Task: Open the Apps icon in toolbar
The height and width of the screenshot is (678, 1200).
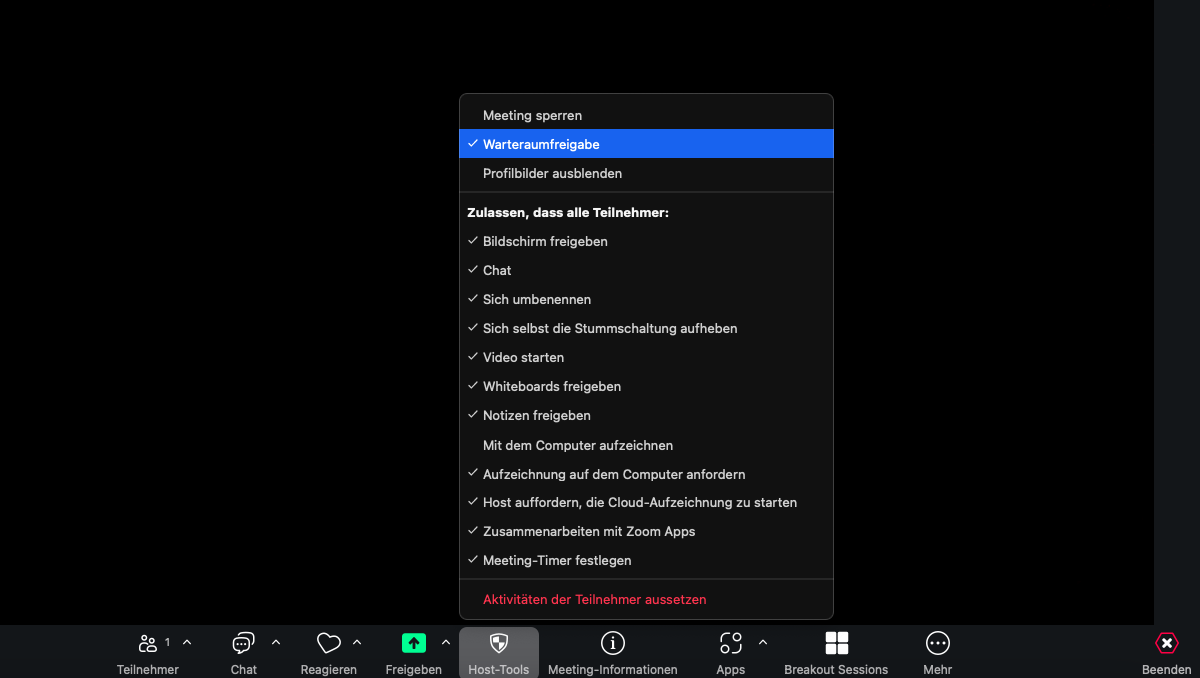Action: point(730,643)
